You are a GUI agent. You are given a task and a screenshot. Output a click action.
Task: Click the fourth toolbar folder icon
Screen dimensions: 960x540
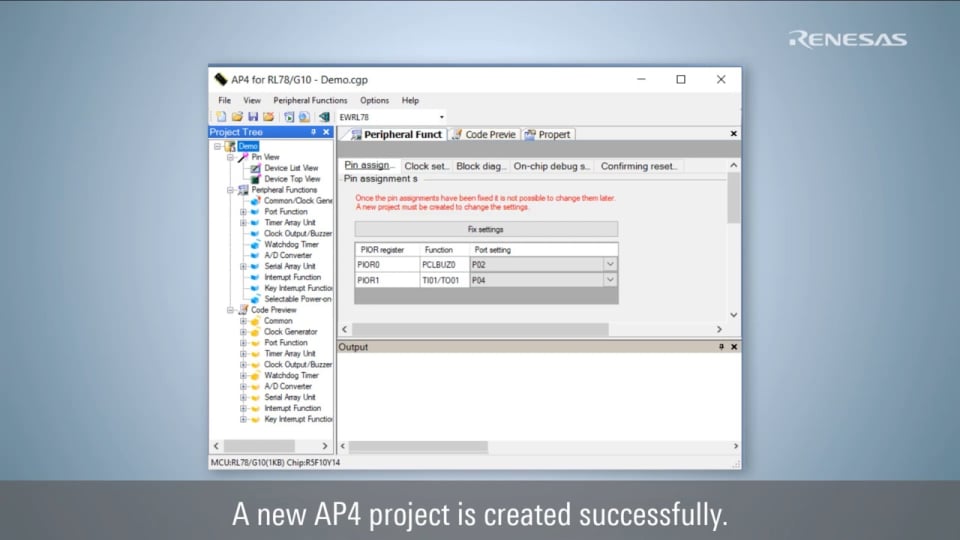tap(268, 116)
